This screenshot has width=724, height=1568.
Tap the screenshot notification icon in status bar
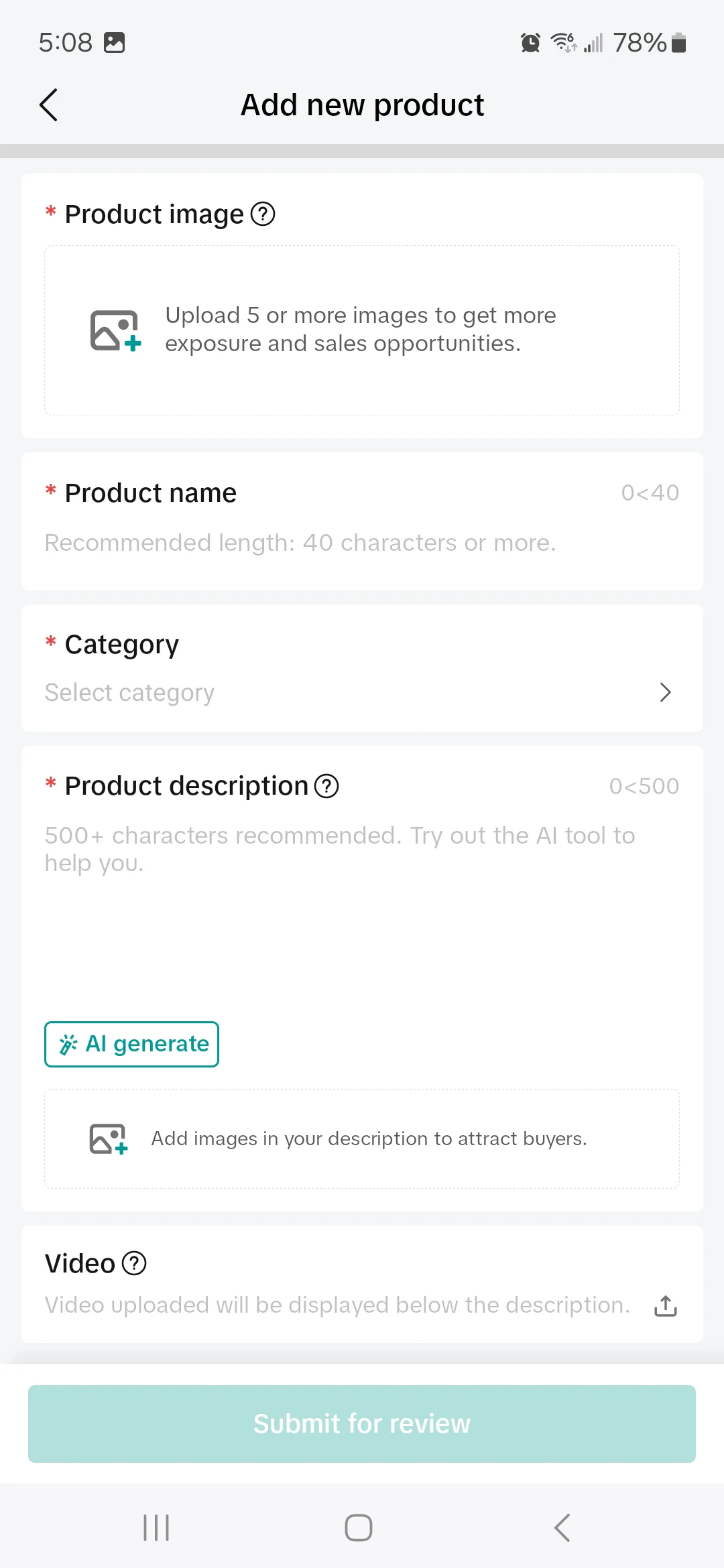[115, 43]
